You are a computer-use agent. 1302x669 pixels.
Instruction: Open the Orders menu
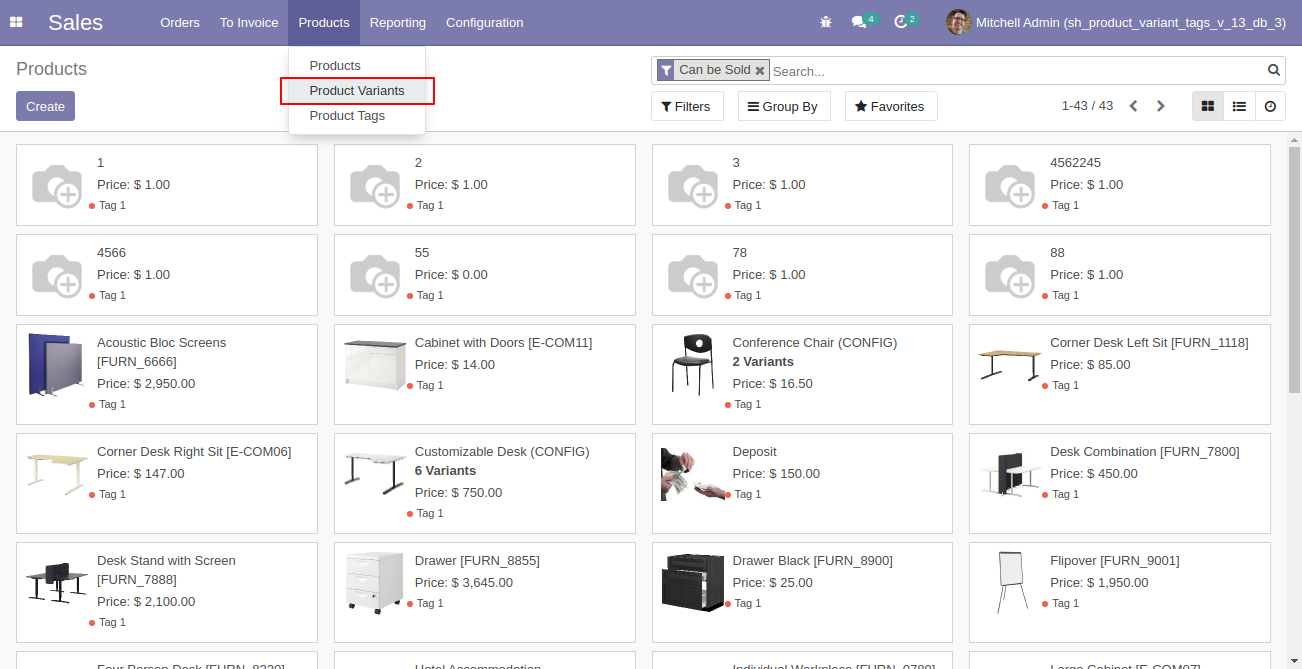click(180, 22)
